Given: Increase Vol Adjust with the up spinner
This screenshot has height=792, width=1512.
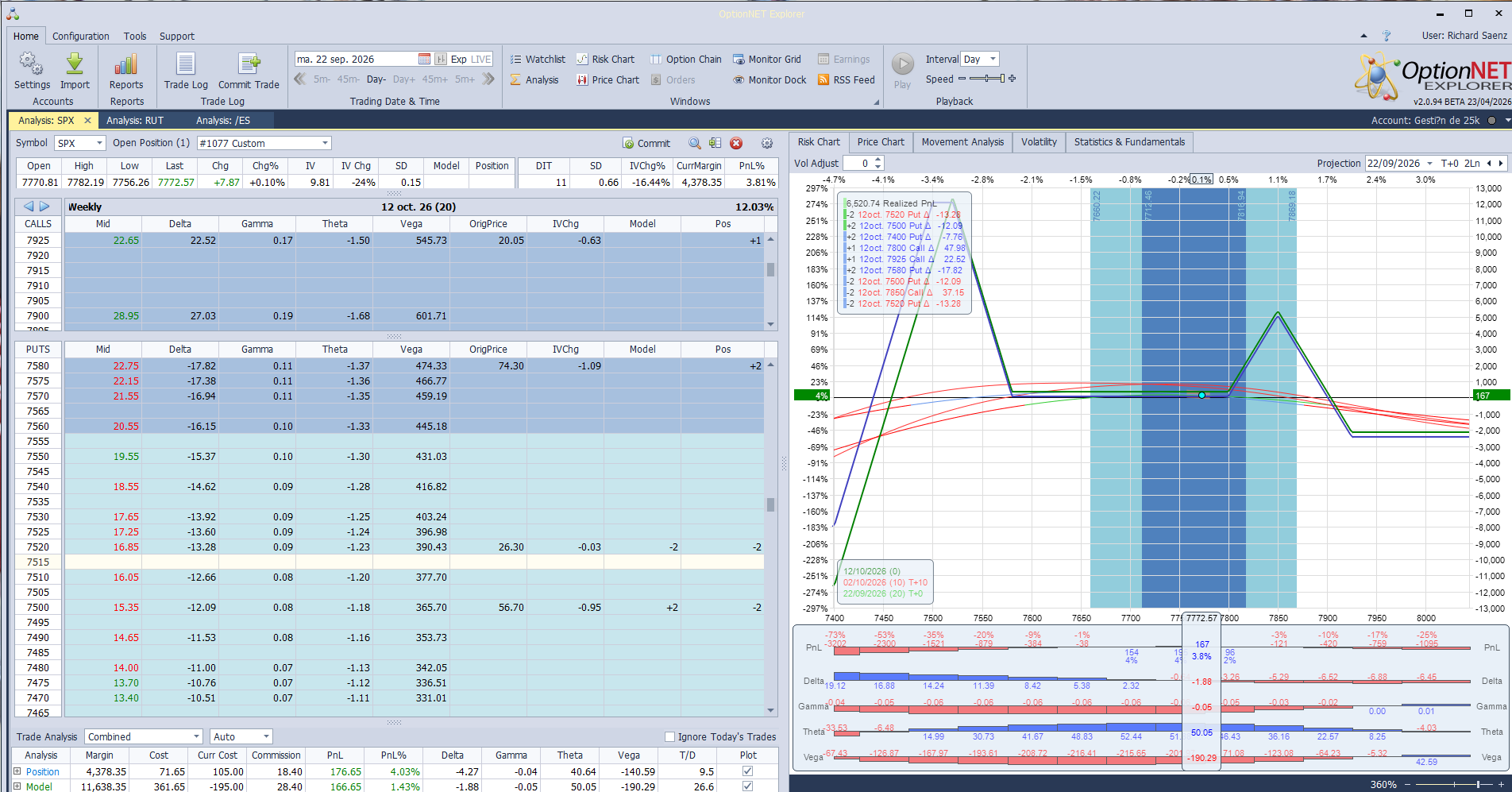Looking at the screenshot, I should (877, 159).
